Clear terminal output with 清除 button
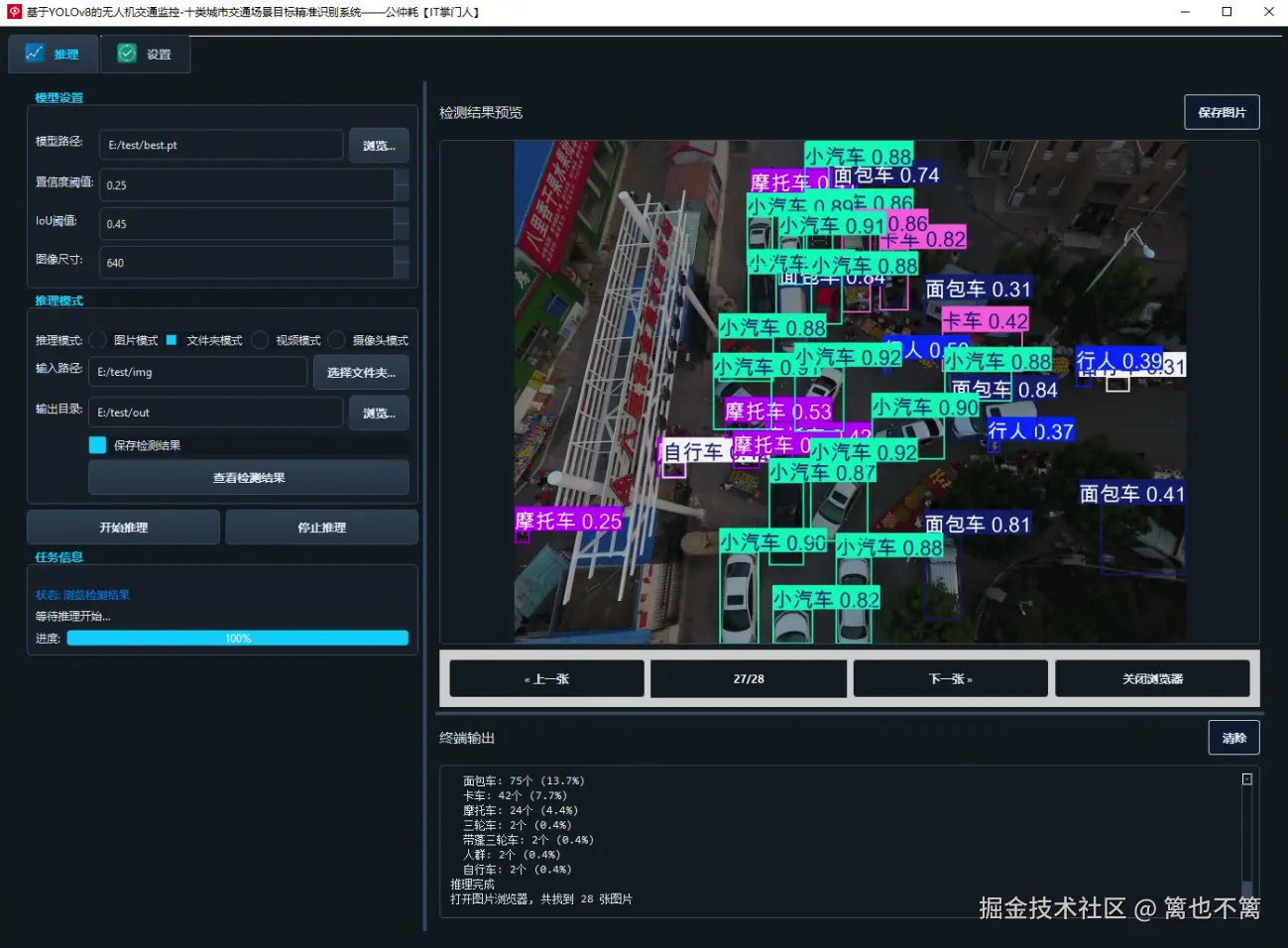This screenshot has width=1288, height=948. [x=1233, y=738]
